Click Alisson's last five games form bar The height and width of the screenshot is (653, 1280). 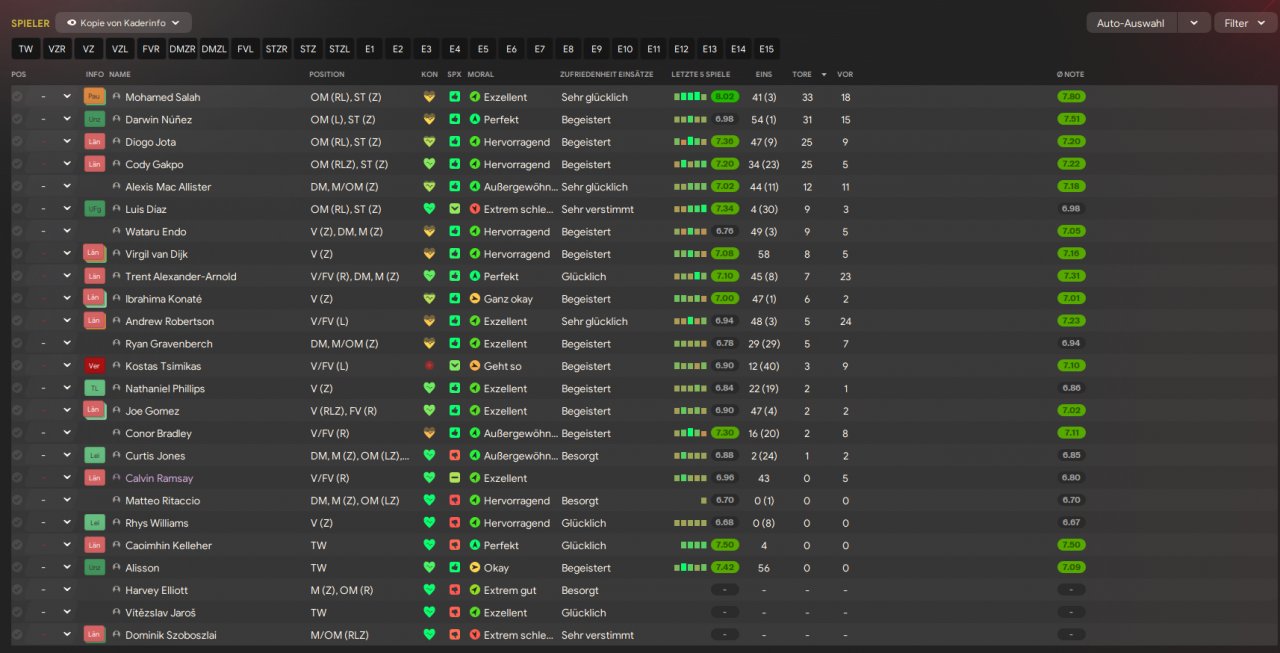click(x=690, y=568)
